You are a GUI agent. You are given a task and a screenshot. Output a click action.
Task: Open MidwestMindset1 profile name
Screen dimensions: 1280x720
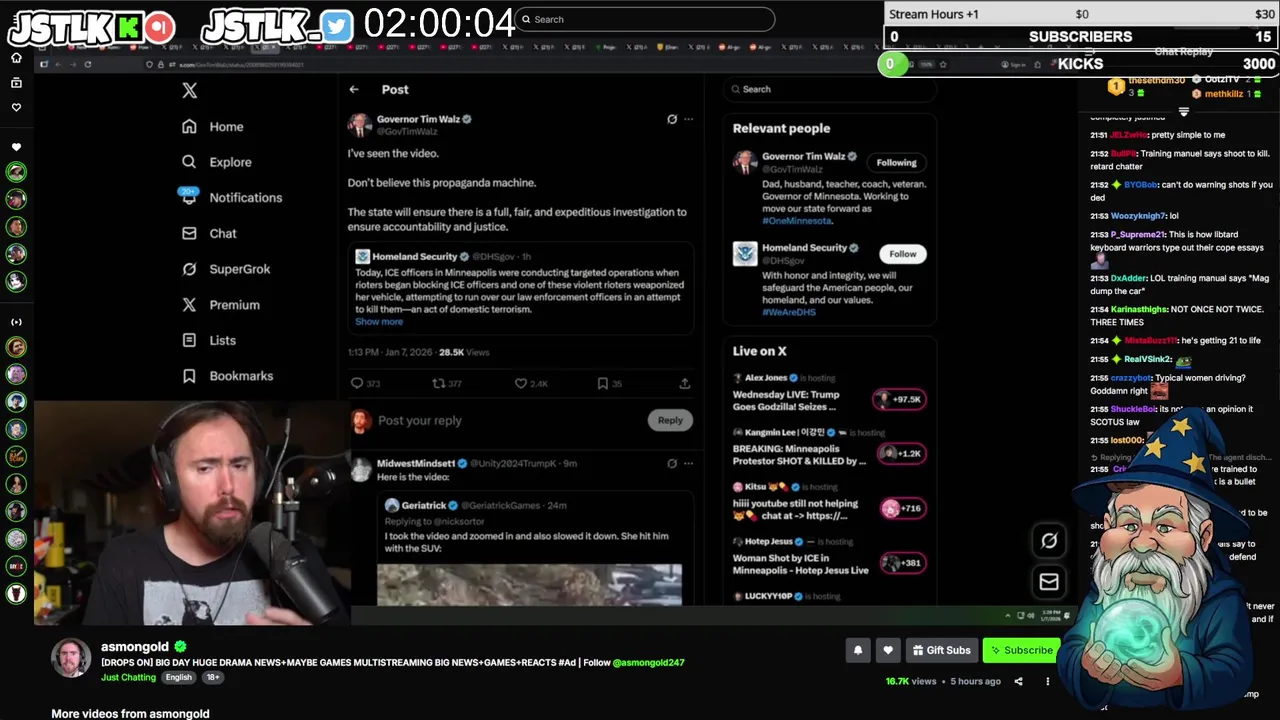(415, 464)
